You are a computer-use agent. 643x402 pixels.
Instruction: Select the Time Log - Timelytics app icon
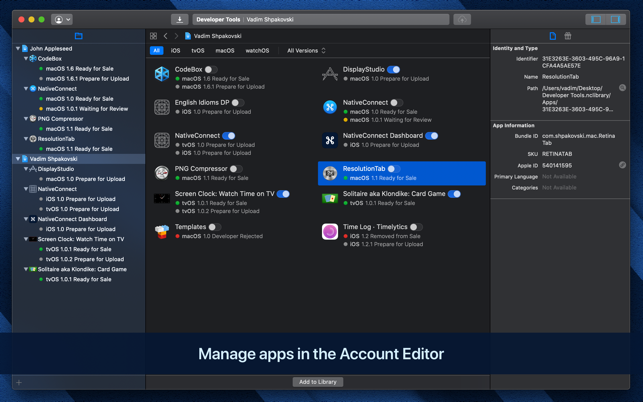[x=330, y=231]
